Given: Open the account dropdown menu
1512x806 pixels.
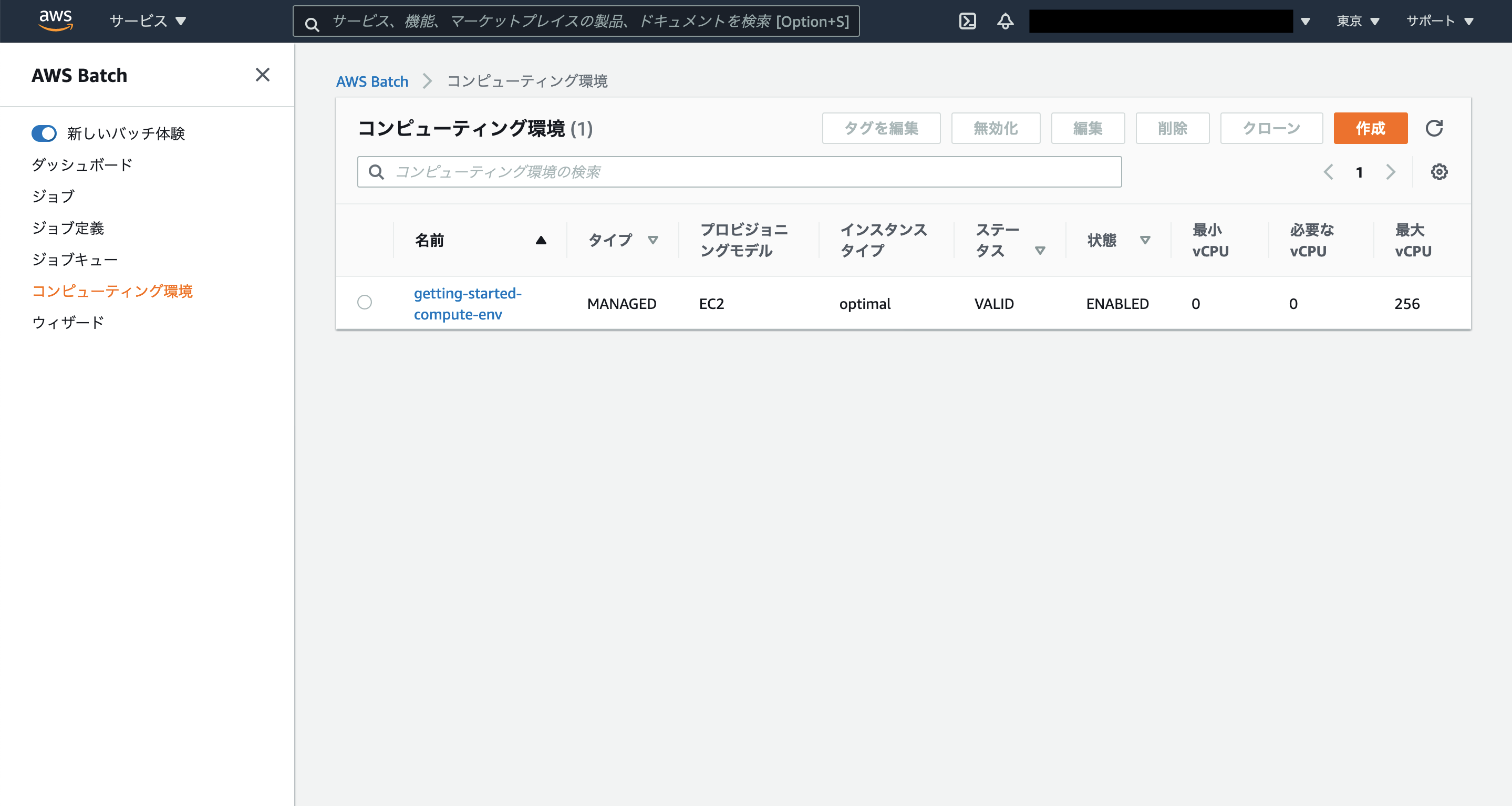Looking at the screenshot, I should [1306, 22].
